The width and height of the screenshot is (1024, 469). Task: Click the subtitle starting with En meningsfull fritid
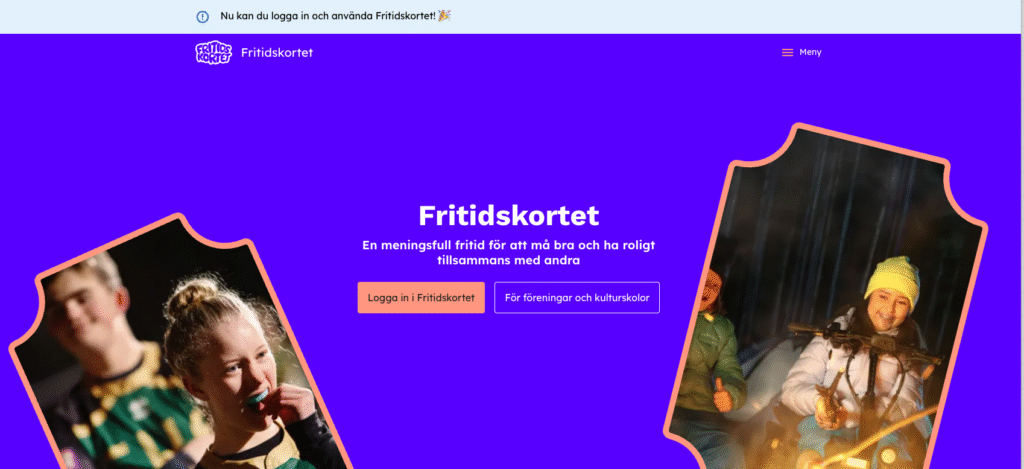click(509, 253)
